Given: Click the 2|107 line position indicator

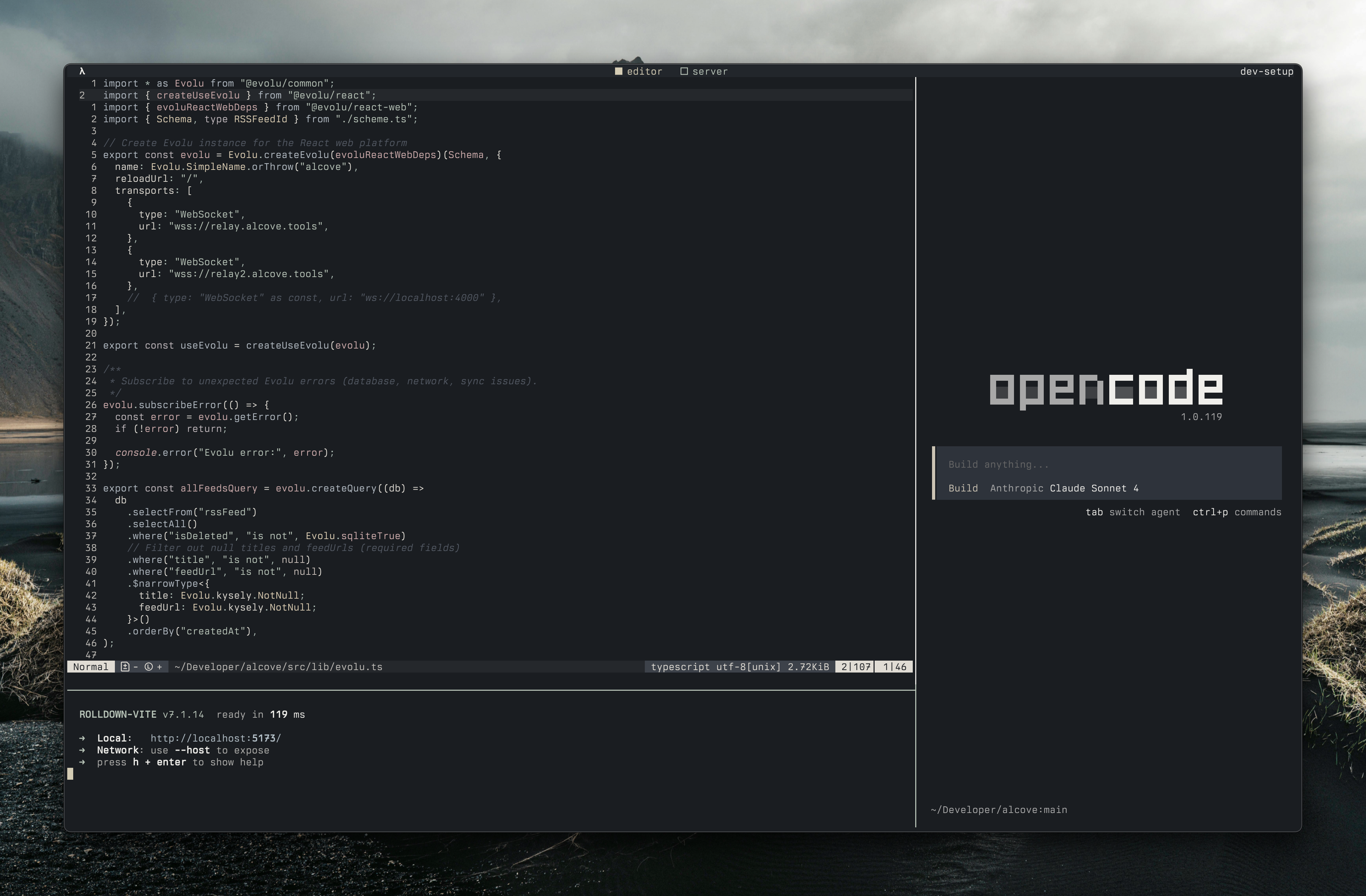Looking at the screenshot, I should tap(856, 667).
